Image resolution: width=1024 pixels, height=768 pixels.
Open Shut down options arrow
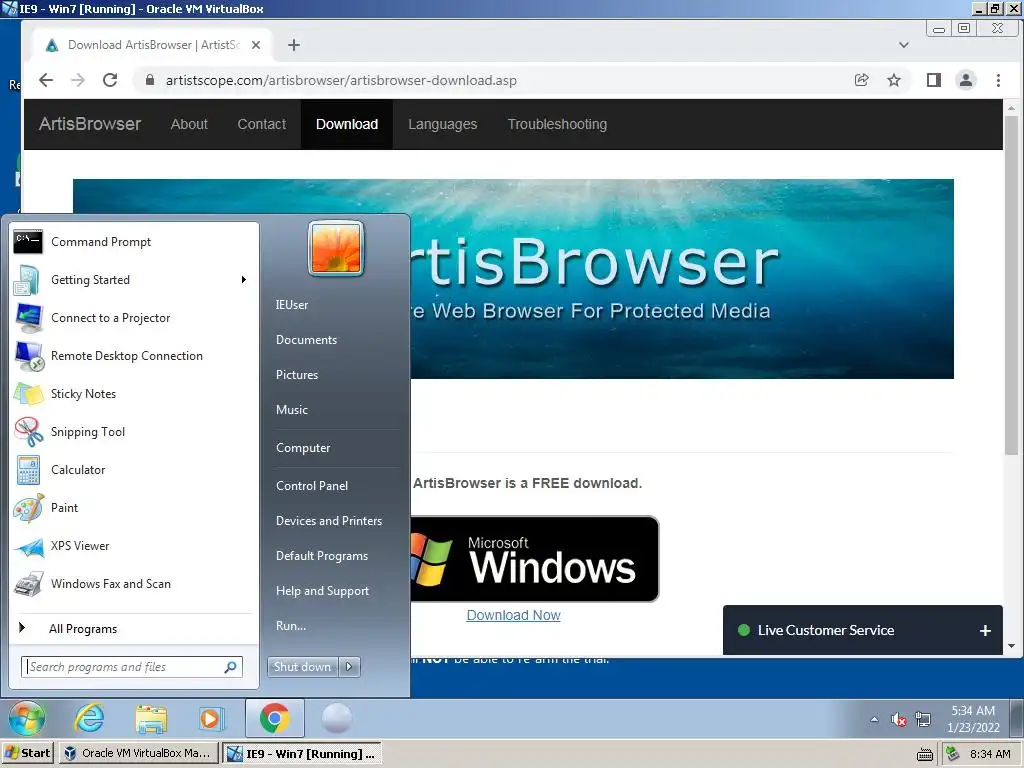coord(349,667)
